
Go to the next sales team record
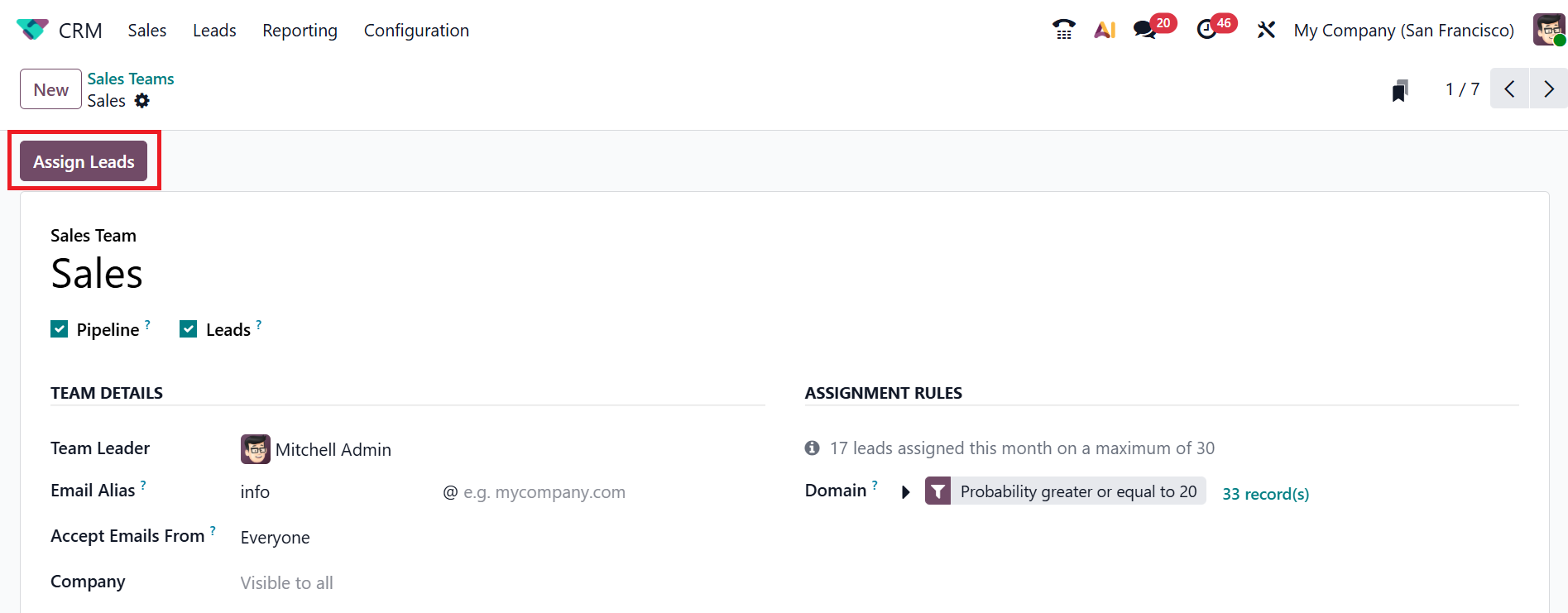tap(1548, 89)
